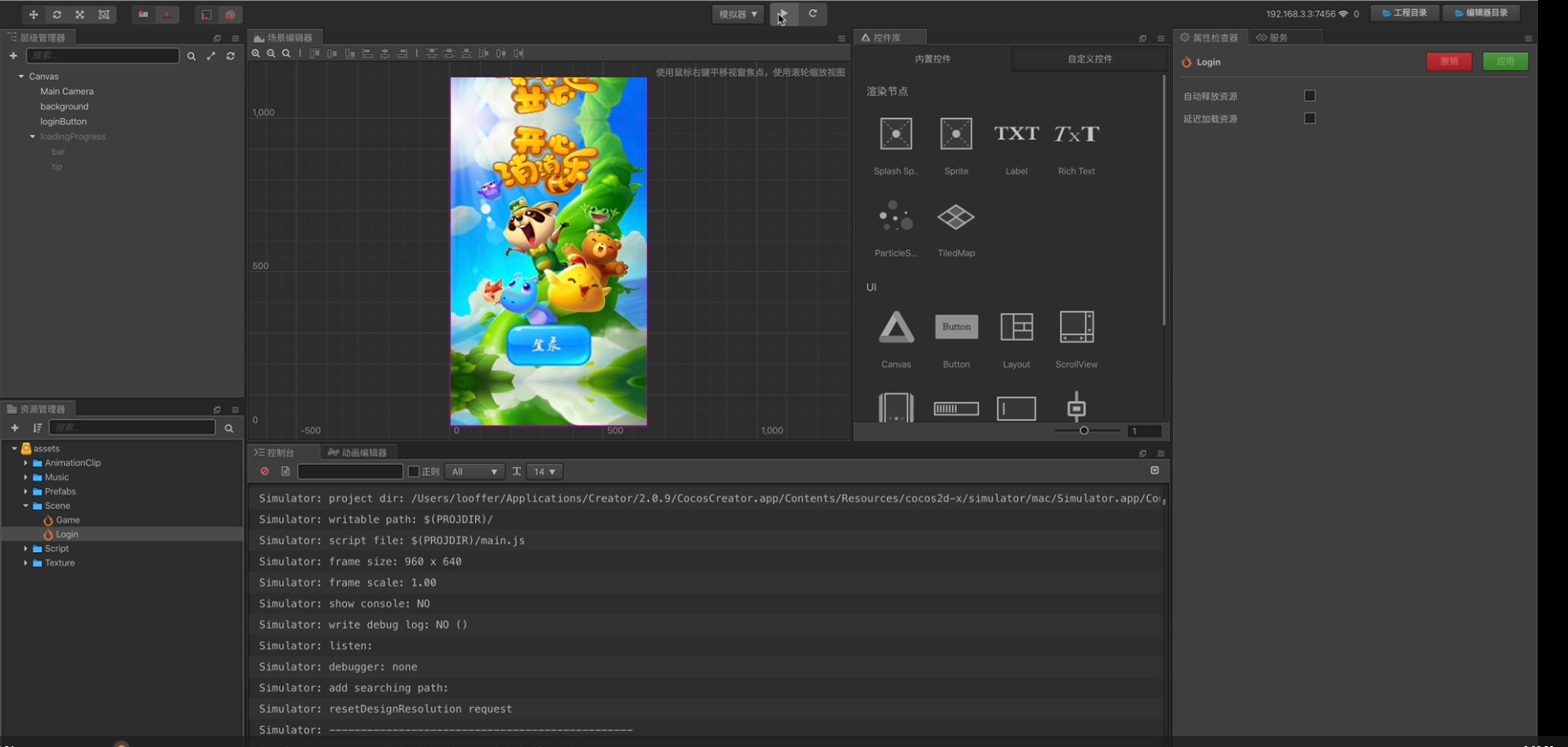The image size is (1568, 747).
Task: Select the Layout UI control icon
Action: tap(1016, 327)
